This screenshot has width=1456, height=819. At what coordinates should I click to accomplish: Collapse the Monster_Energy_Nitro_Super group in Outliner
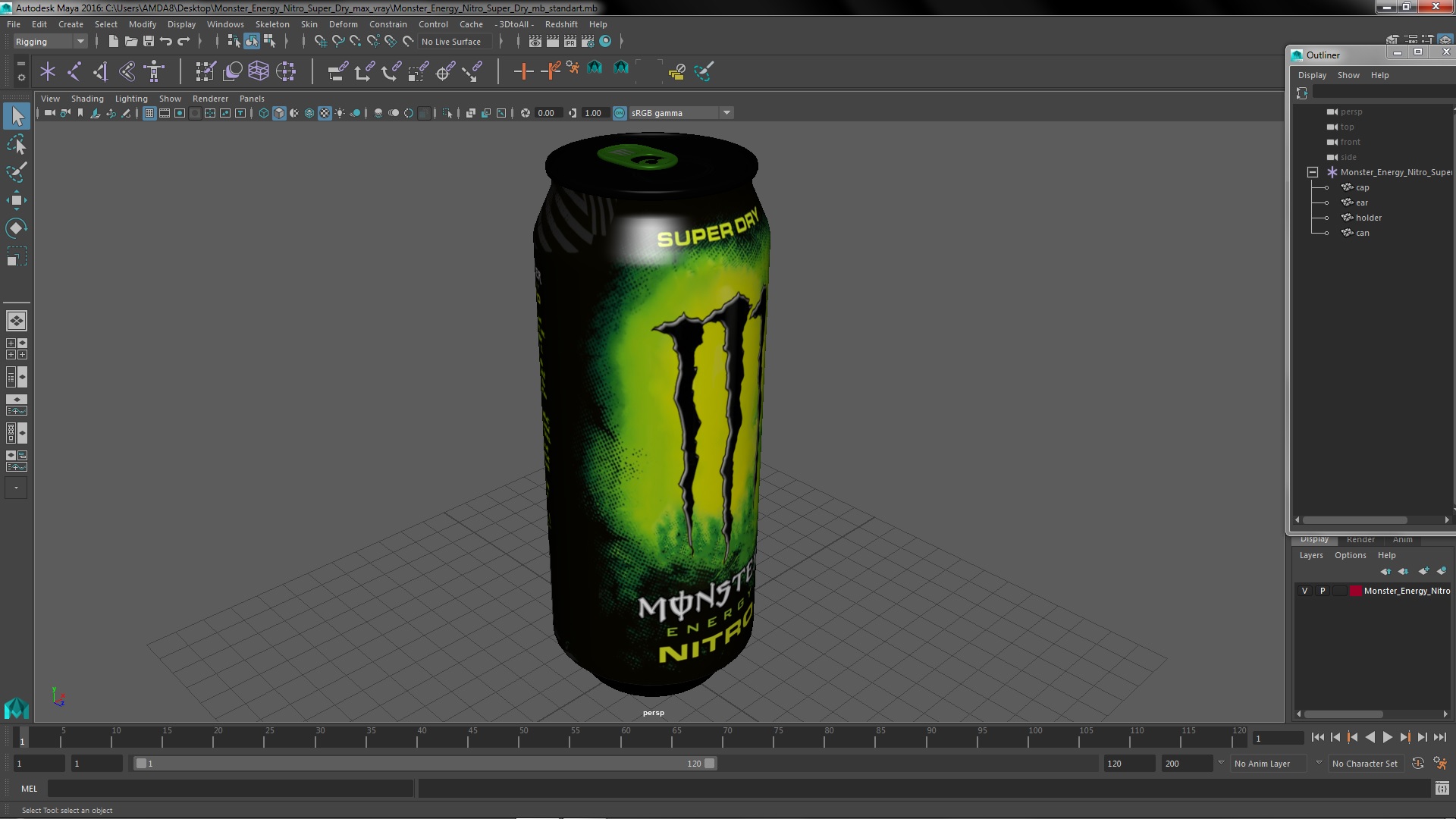click(1313, 172)
